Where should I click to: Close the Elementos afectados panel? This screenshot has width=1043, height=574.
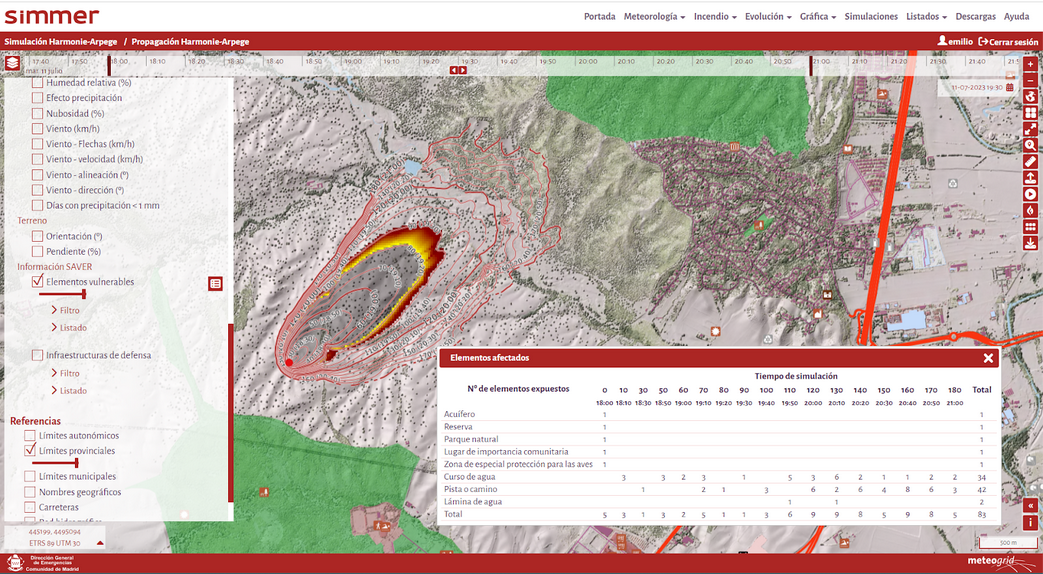(x=988, y=358)
